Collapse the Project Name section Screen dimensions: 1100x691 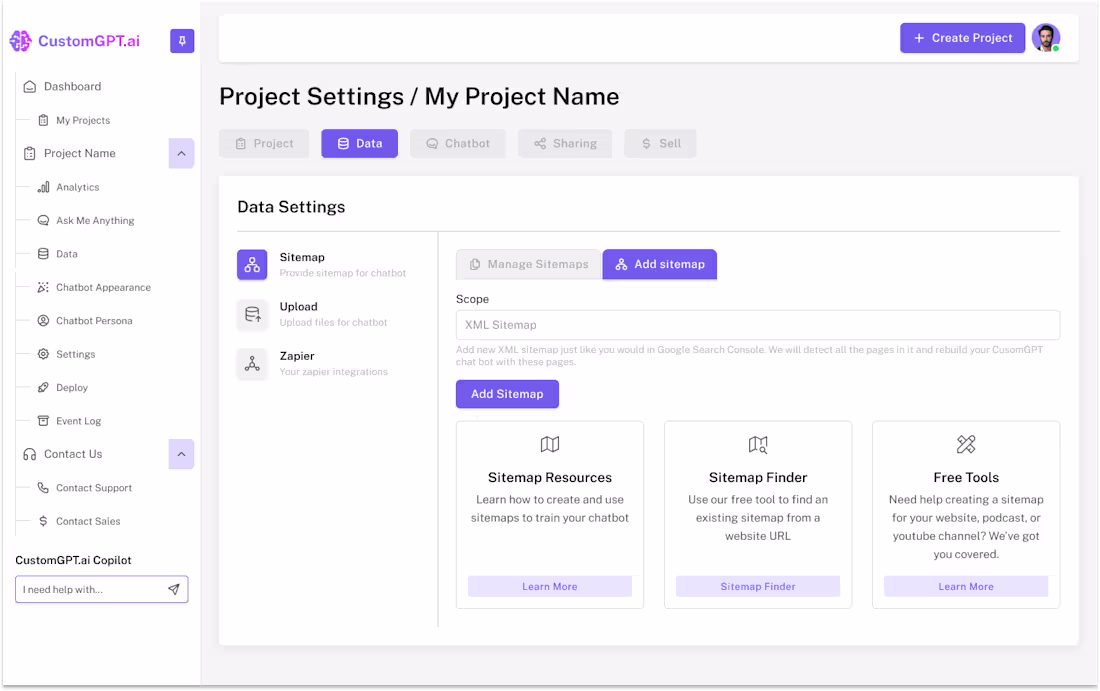[181, 153]
